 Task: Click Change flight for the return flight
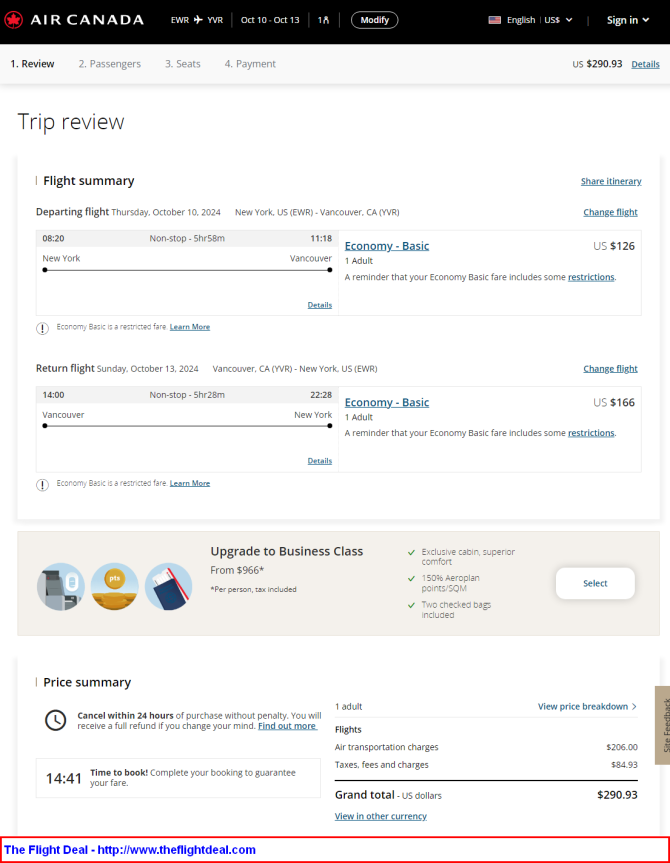pos(610,369)
